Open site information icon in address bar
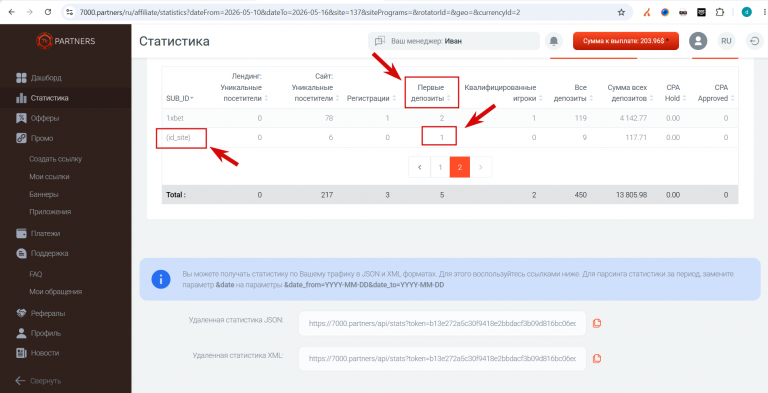Screen dimensions: 768x393 tap(70, 12)
